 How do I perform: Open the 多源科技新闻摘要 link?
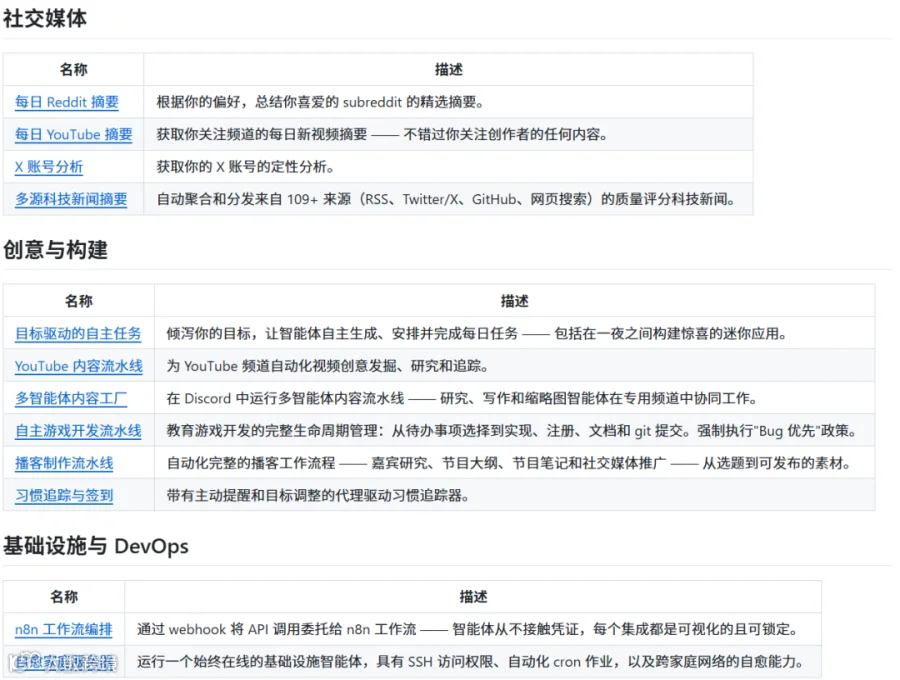71,199
